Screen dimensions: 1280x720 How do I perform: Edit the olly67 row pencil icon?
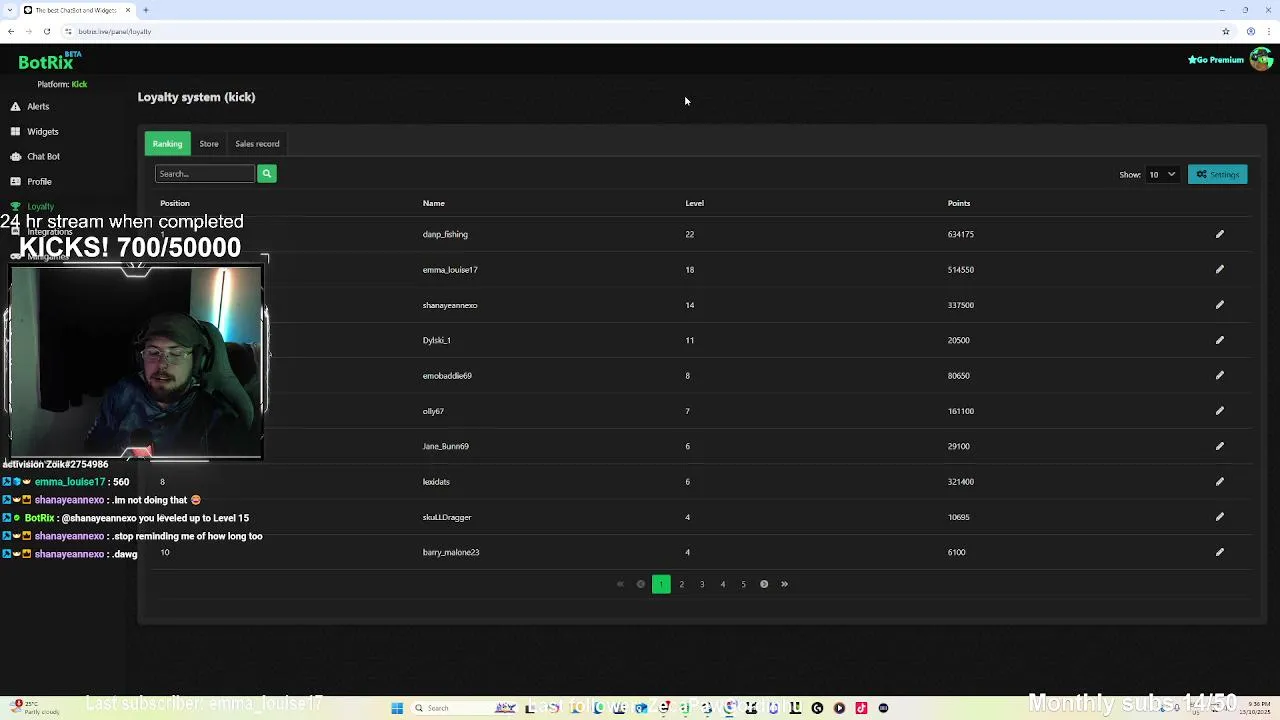point(1219,411)
